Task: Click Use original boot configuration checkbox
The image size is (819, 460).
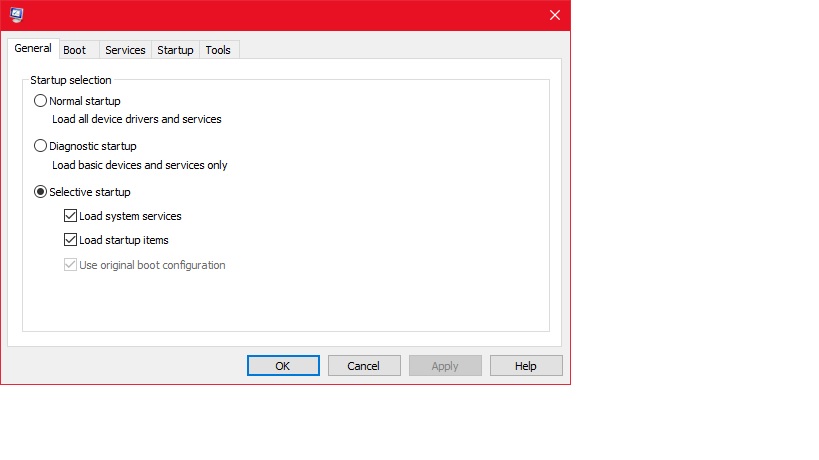Action: click(70, 265)
